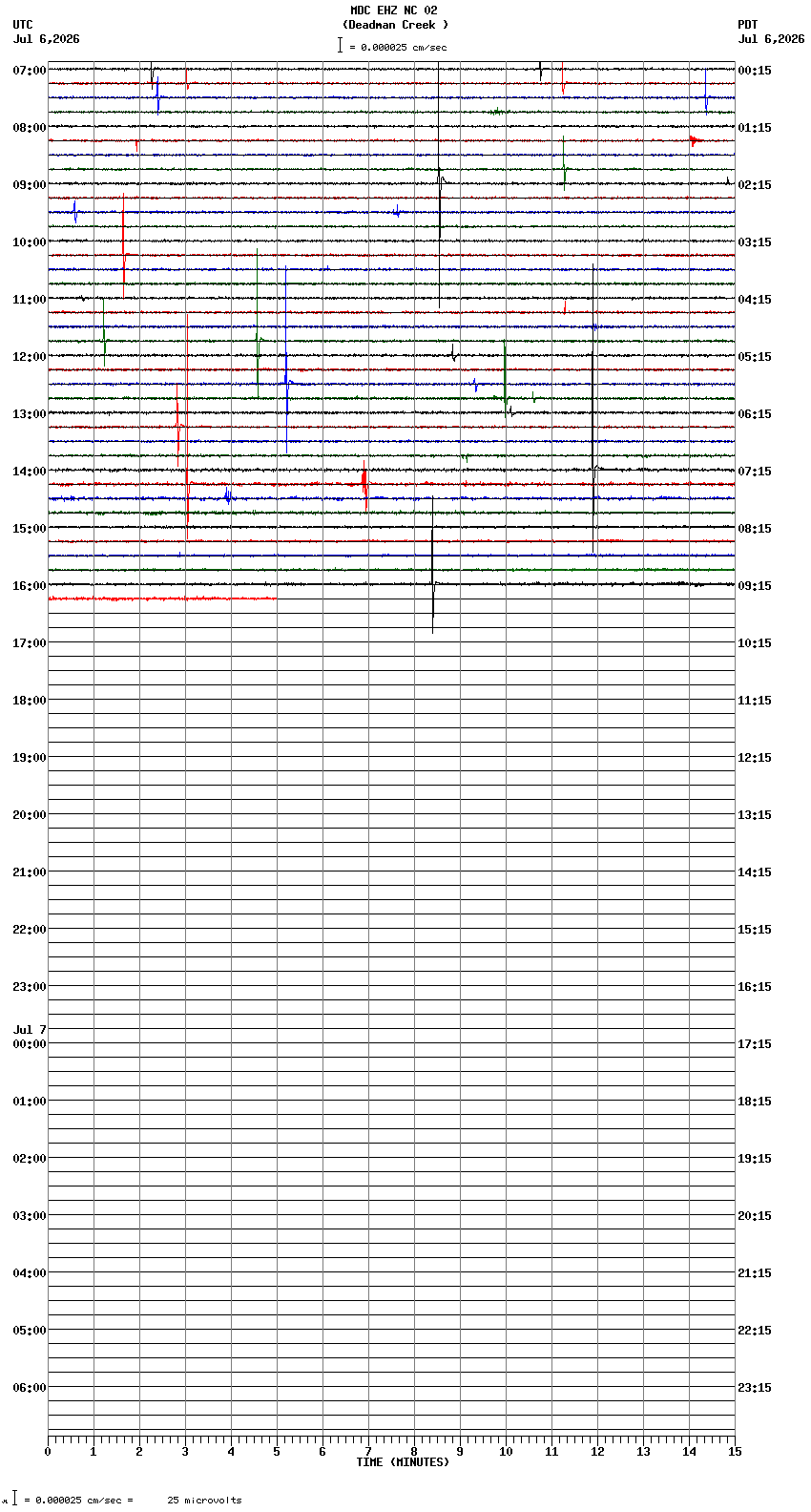This screenshot has height=1512, width=811.
Task: Click the '23:00' UTC time label
Action: pyautogui.click(x=30, y=987)
